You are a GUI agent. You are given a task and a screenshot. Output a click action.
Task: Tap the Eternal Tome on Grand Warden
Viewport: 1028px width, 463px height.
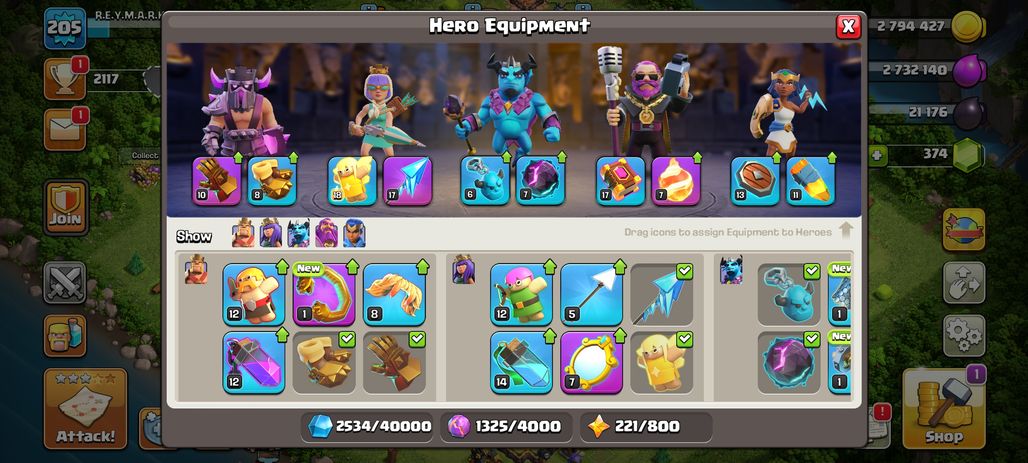click(620, 181)
